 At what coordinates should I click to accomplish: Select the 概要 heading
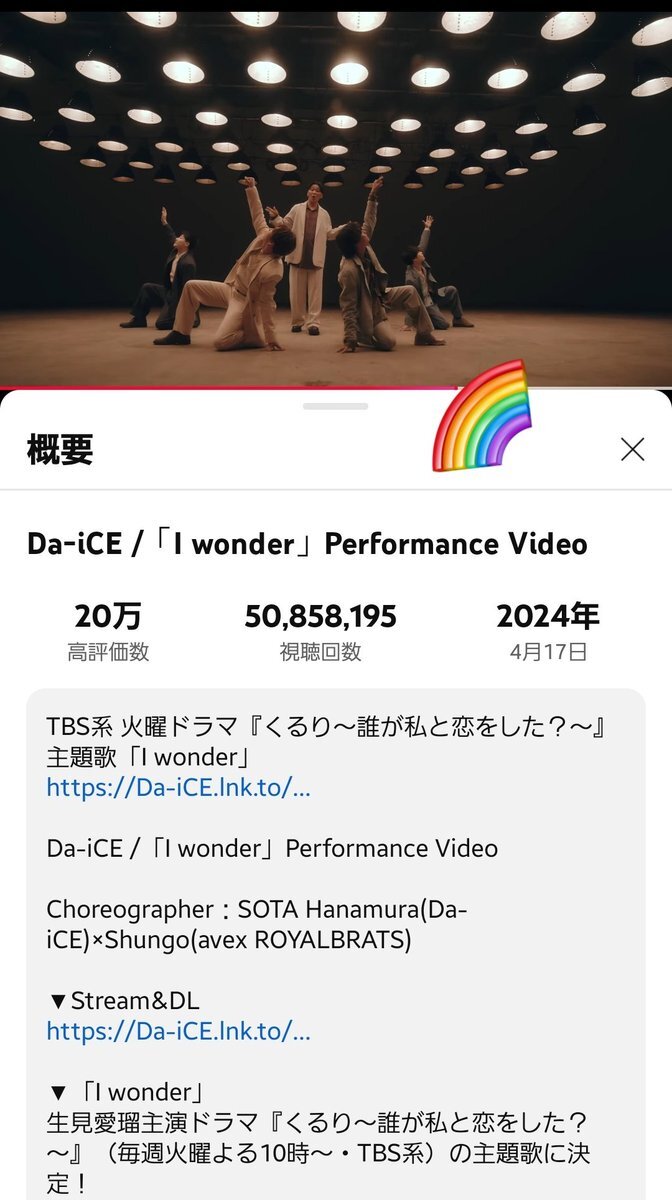click(x=60, y=450)
